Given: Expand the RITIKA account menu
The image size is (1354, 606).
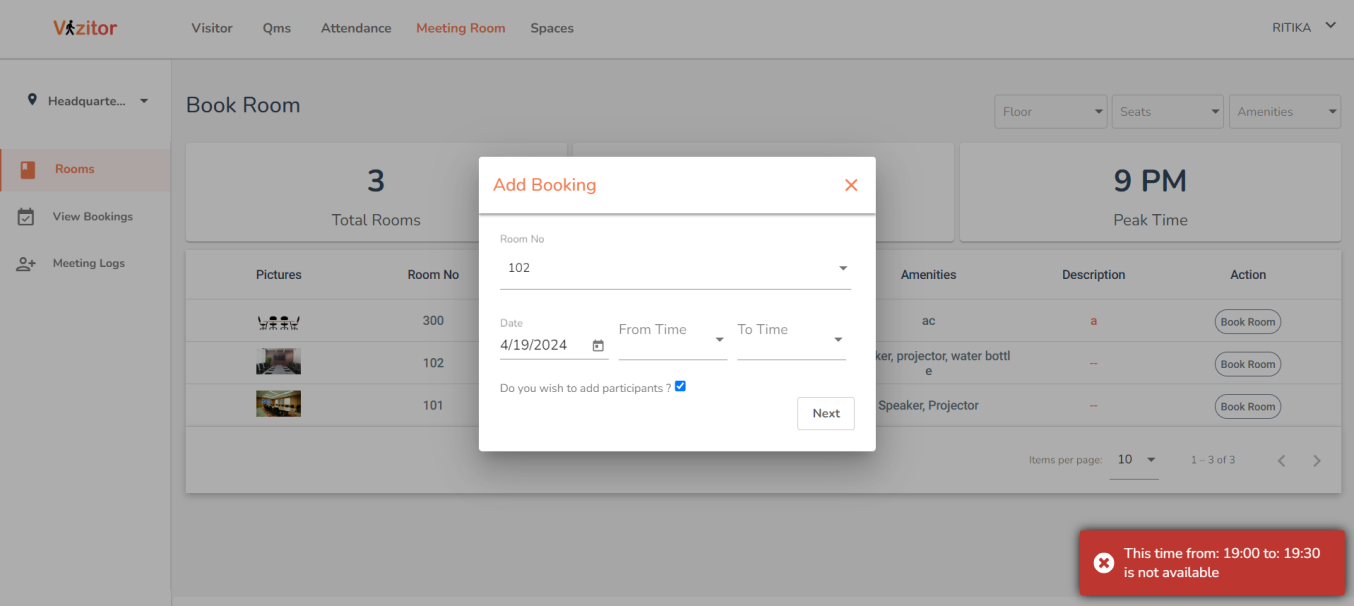Looking at the screenshot, I should 1303,27.
